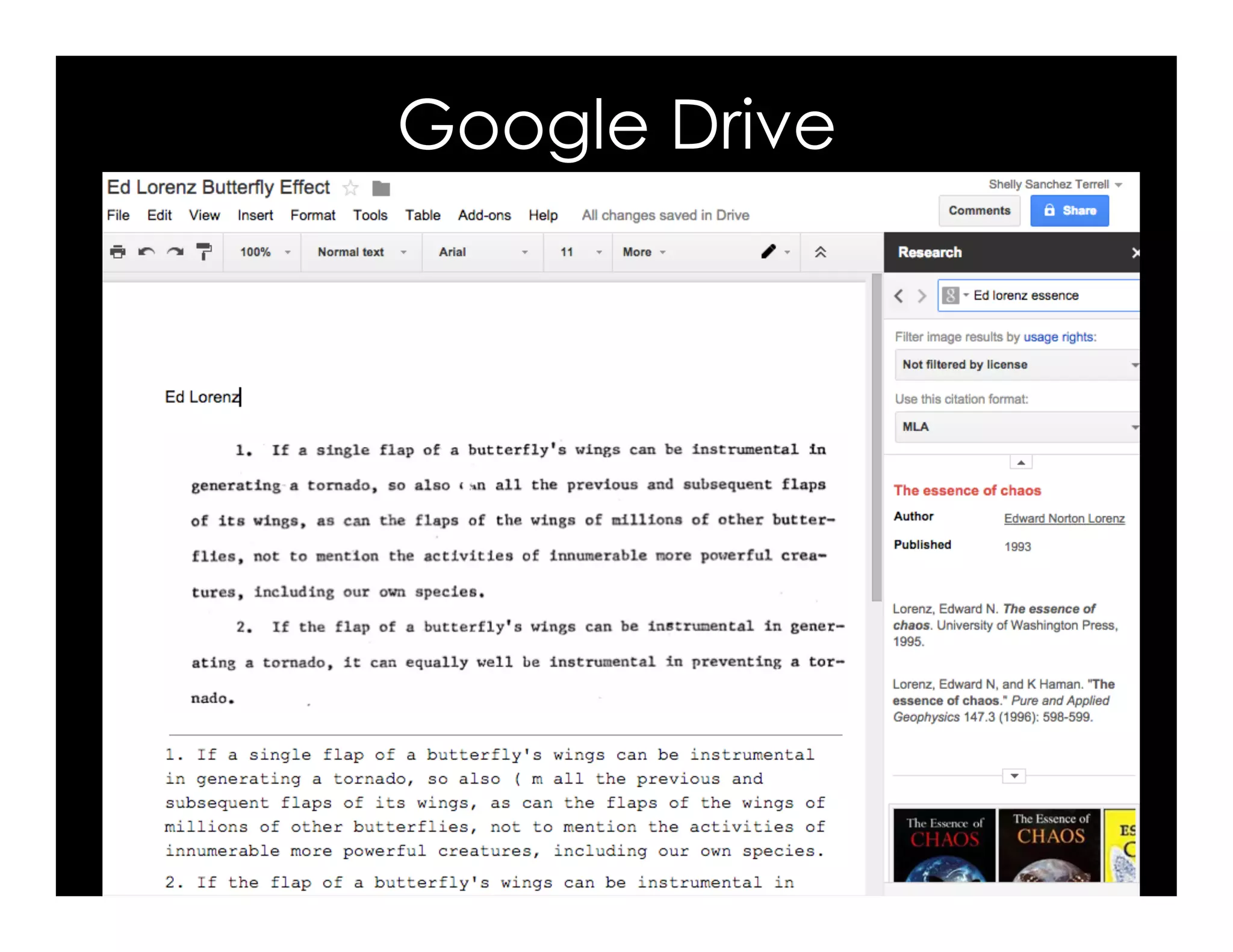Open the zoom 100% dropdown
The width and height of the screenshot is (1233, 952).
point(265,252)
